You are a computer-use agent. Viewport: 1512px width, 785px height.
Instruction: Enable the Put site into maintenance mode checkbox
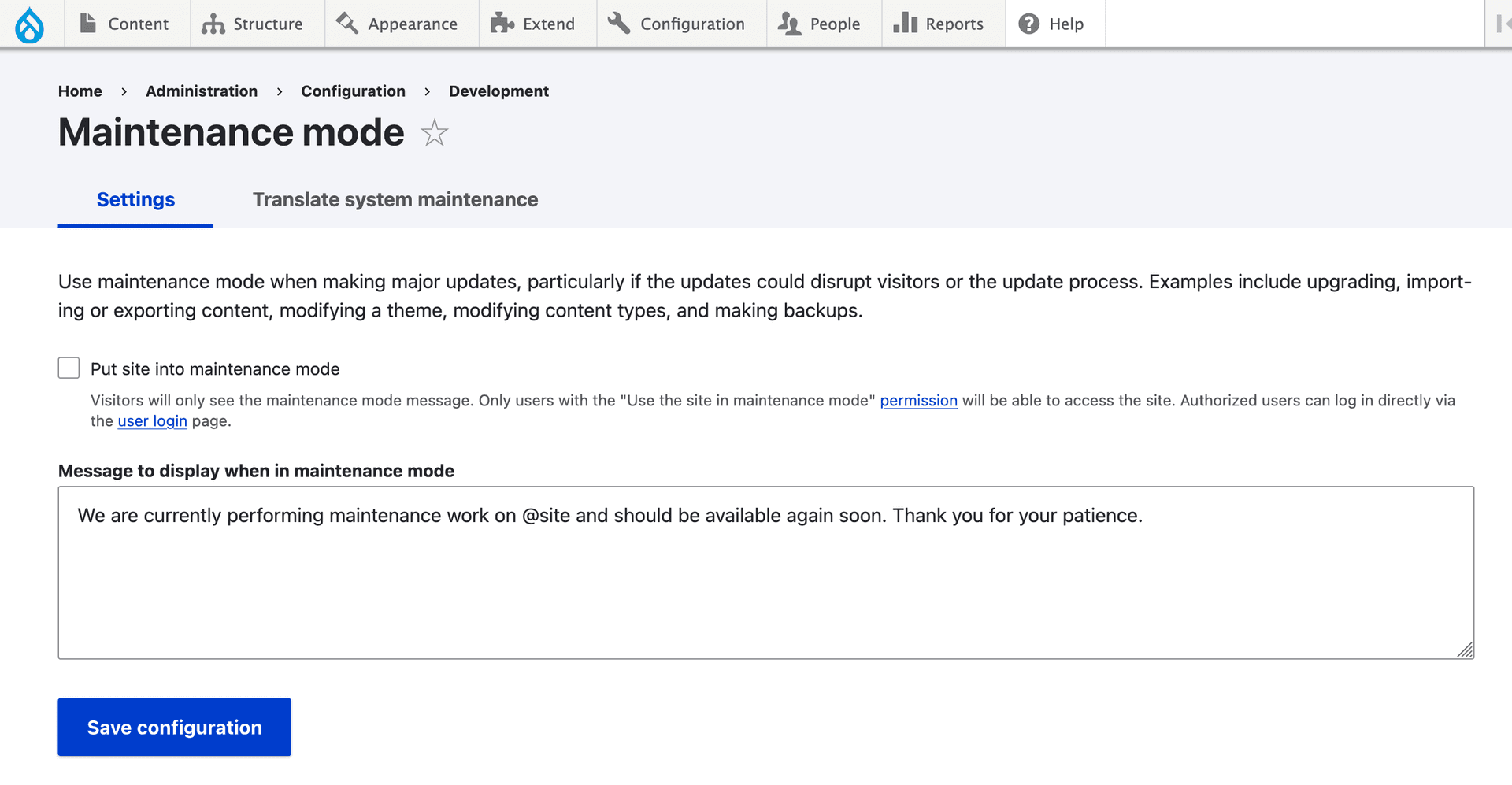[x=69, y=368]
